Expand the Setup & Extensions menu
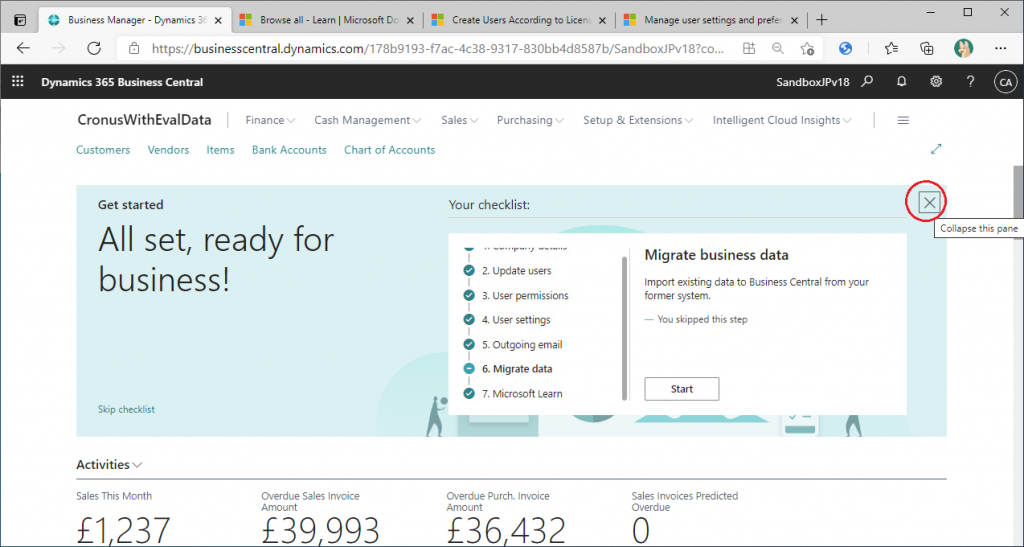The image size is (1024, 547). (638, 120)
